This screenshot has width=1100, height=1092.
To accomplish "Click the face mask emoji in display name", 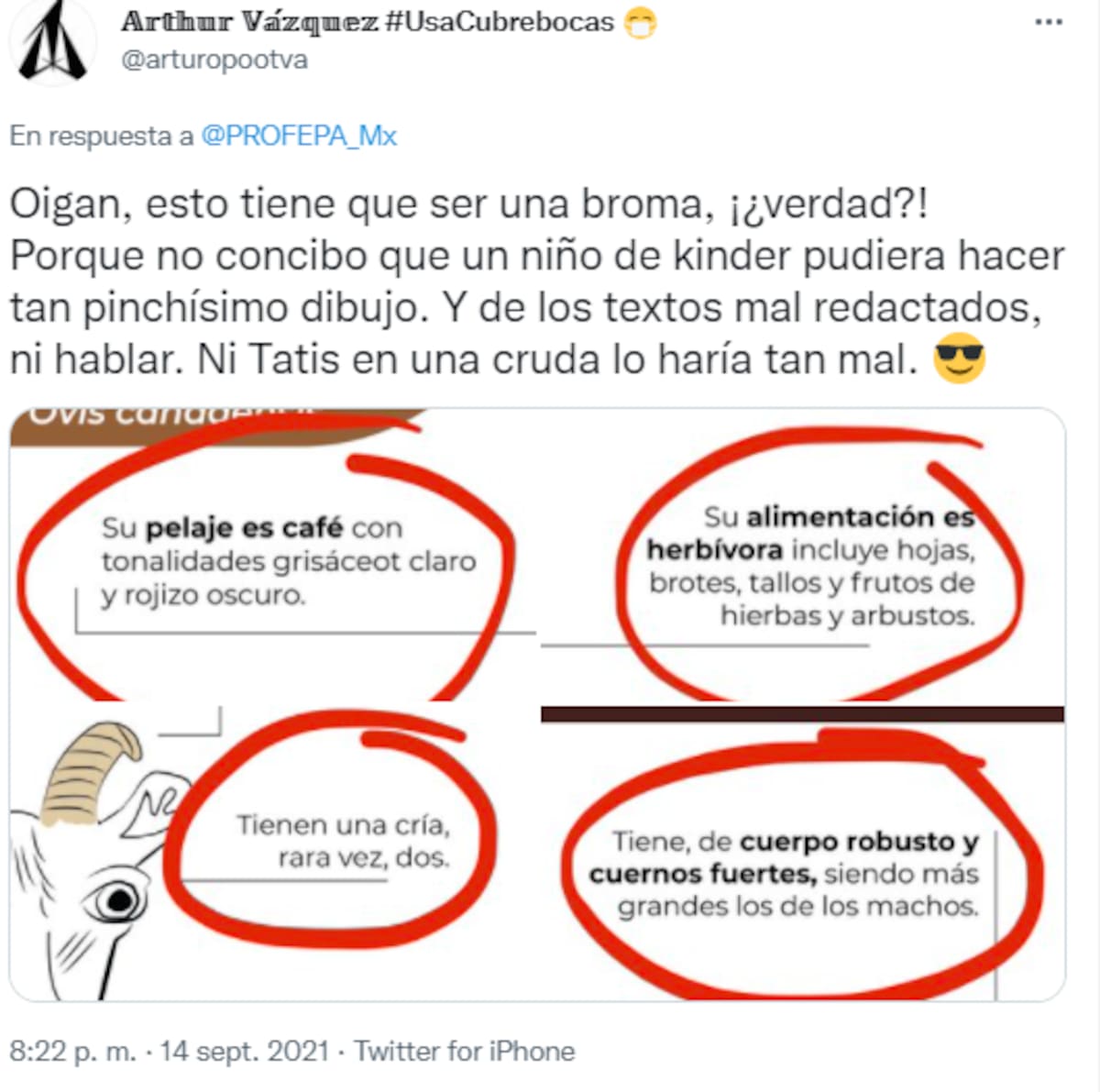I will pyautogui.click(x=641, y=23).
